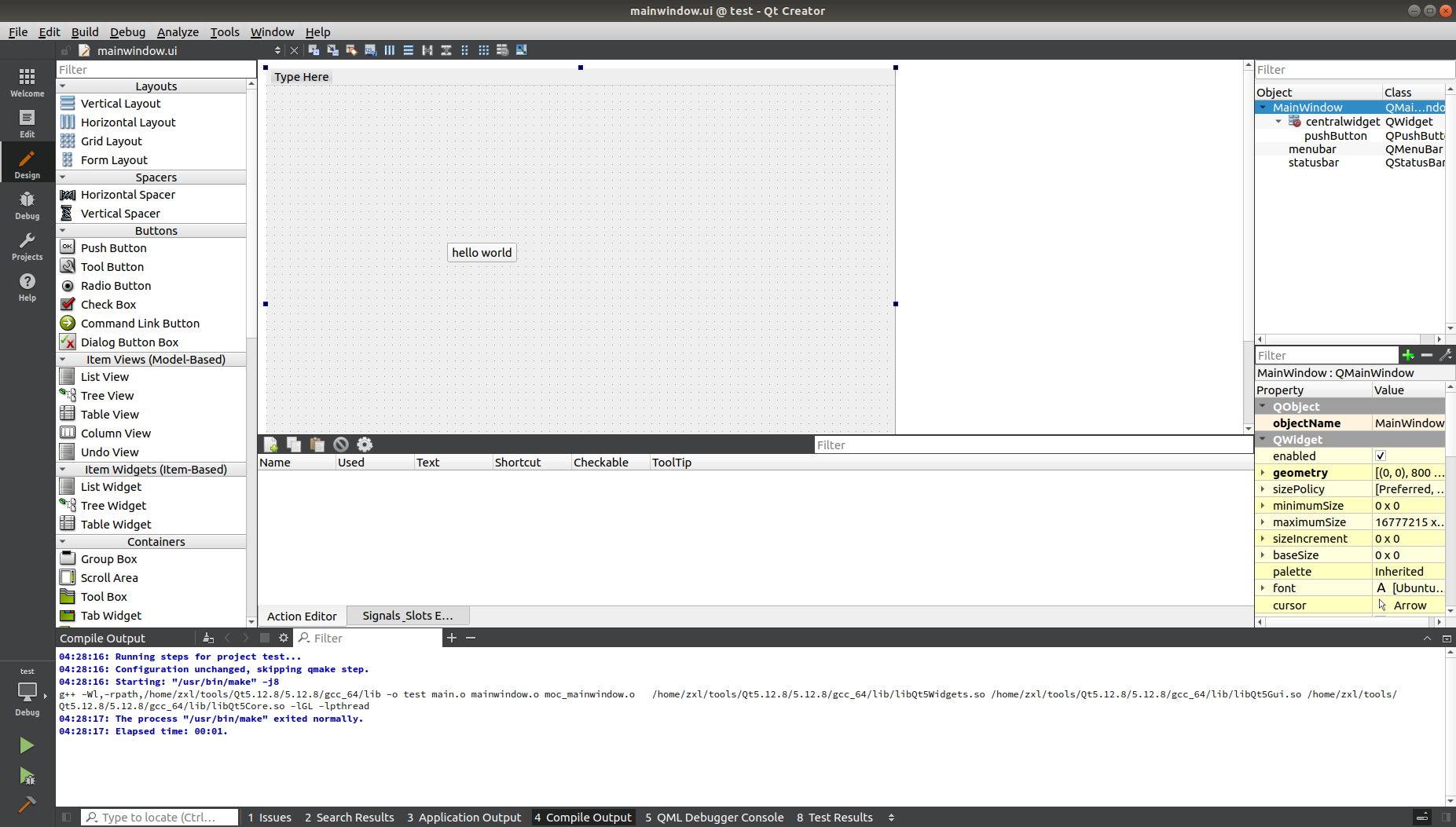The width and height of the screenshot is (1456, 827).
Task: Expand the geometry property row
Action: point(1263,472)
